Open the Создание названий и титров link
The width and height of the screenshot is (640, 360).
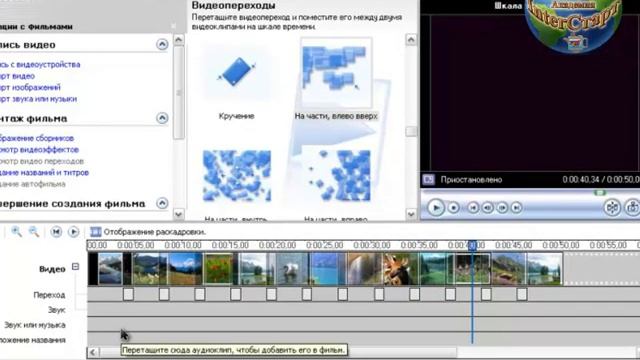(44, 172)
